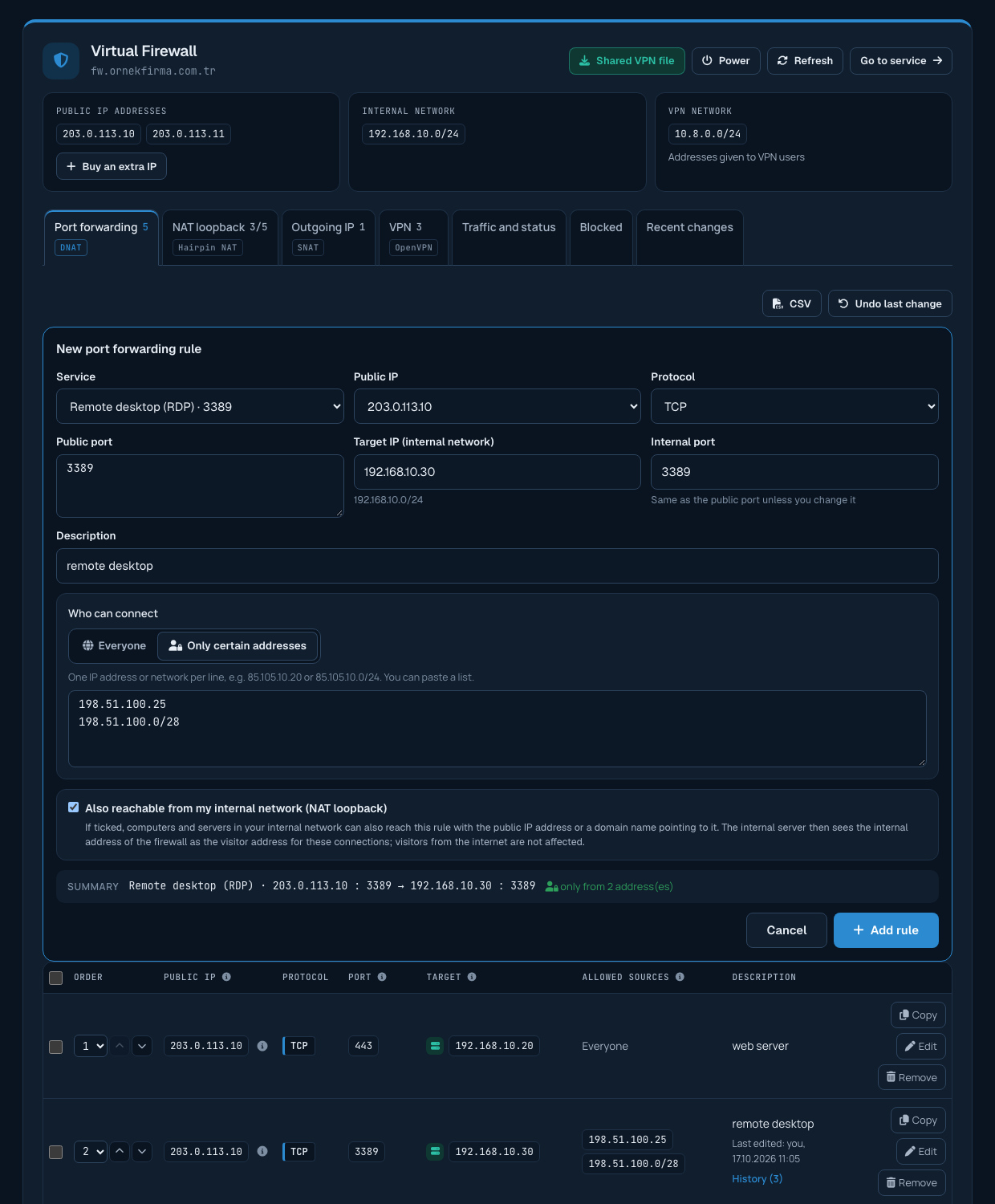
Task: Click allowed source 198.51.100.0/28 in rule 2
Action: [x=633, y=1164]
